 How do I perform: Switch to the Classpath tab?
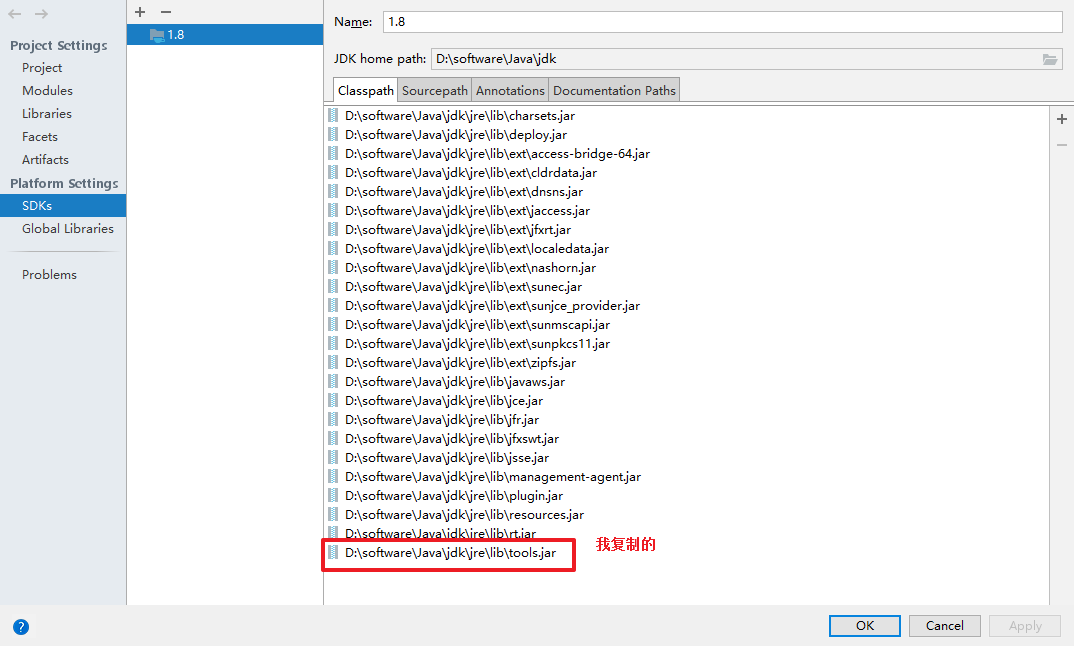click(x=366, y=90)
